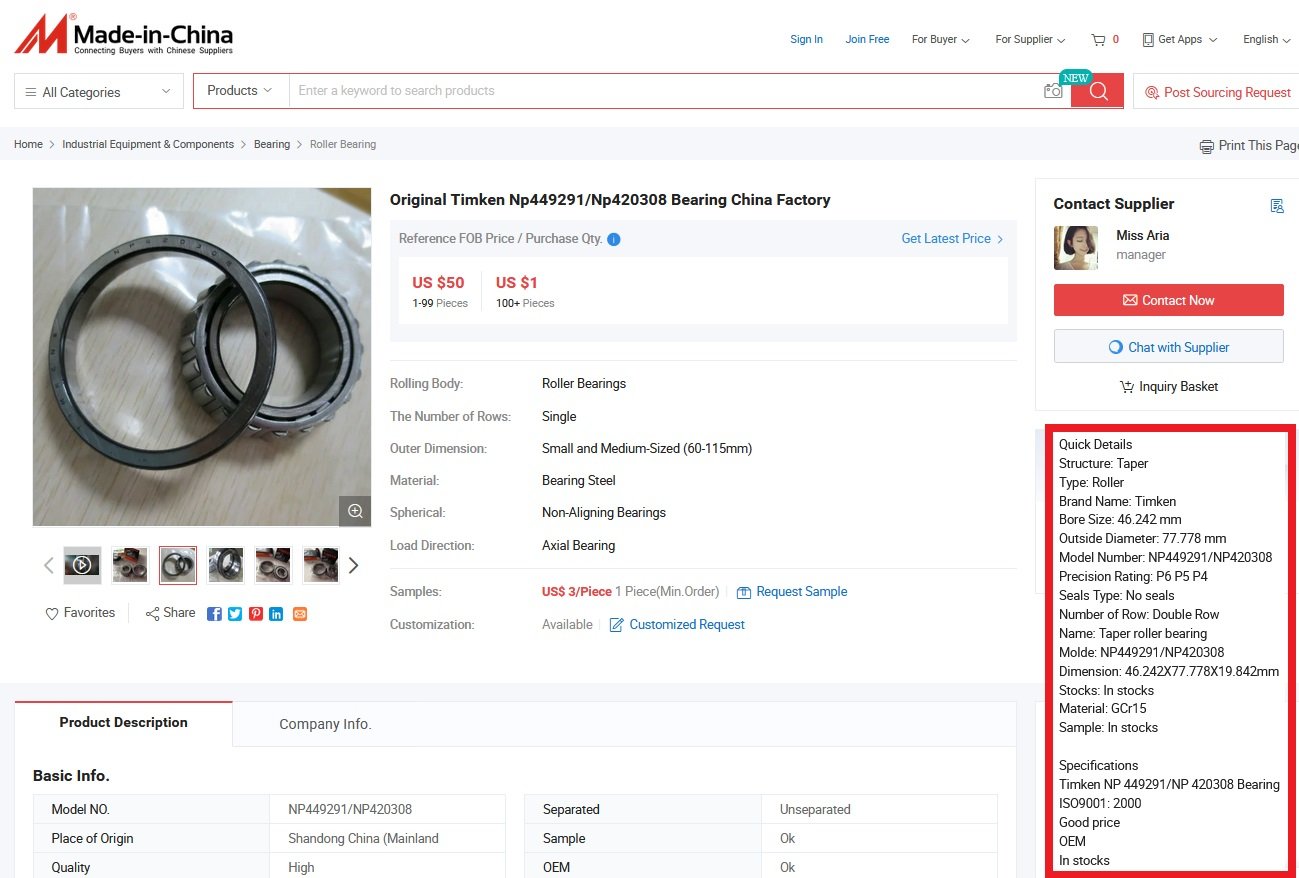Open the shopping cart icon

click(1099, 40)
